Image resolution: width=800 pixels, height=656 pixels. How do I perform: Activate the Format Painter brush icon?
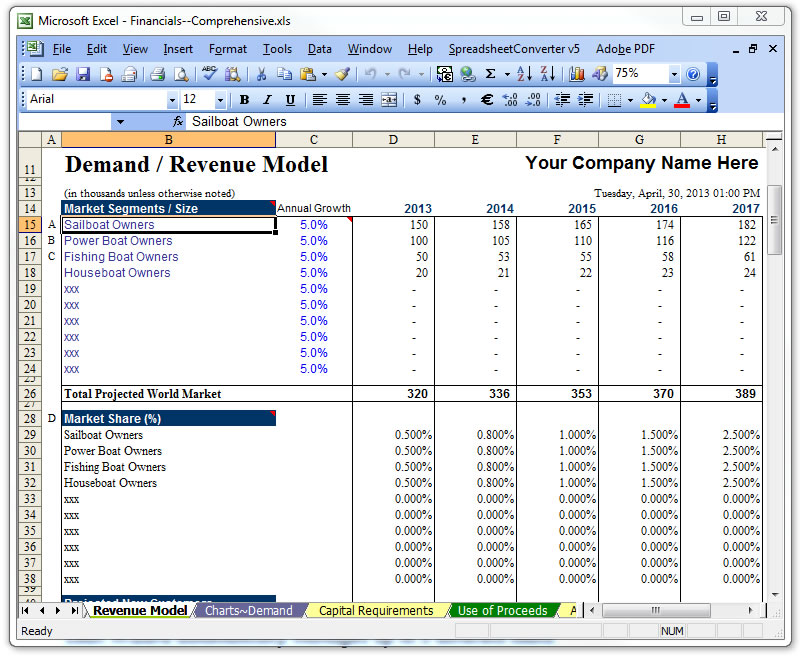point(342,74)
